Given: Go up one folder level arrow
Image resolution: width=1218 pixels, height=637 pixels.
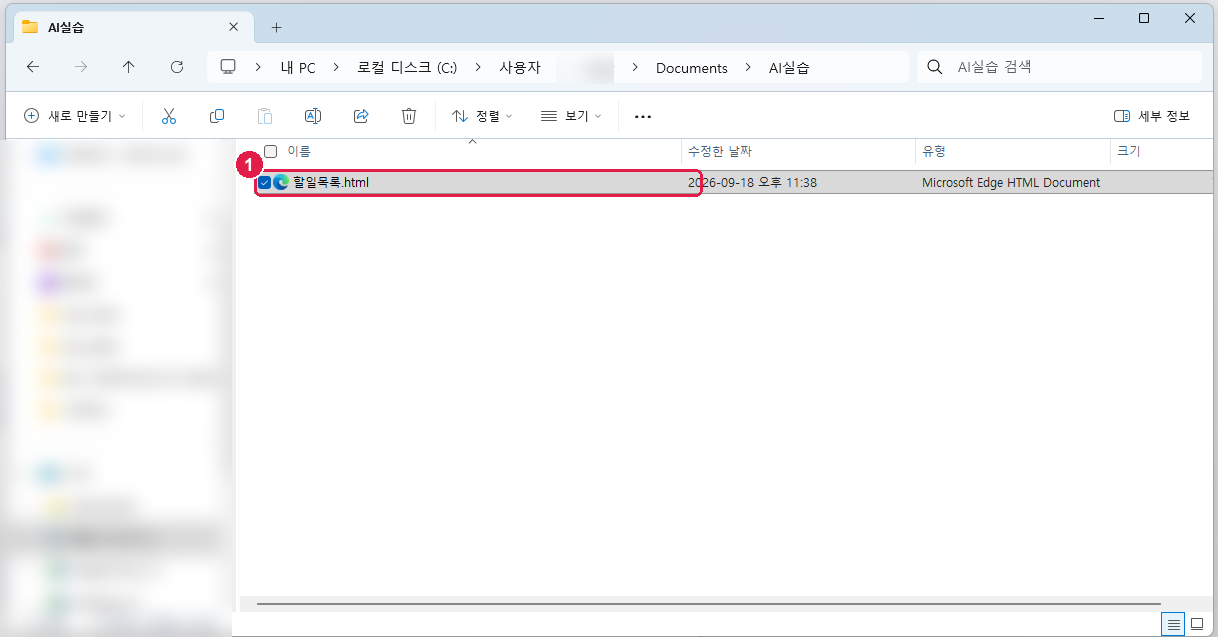Looking at the screenshot, I should tap(129, 67).
